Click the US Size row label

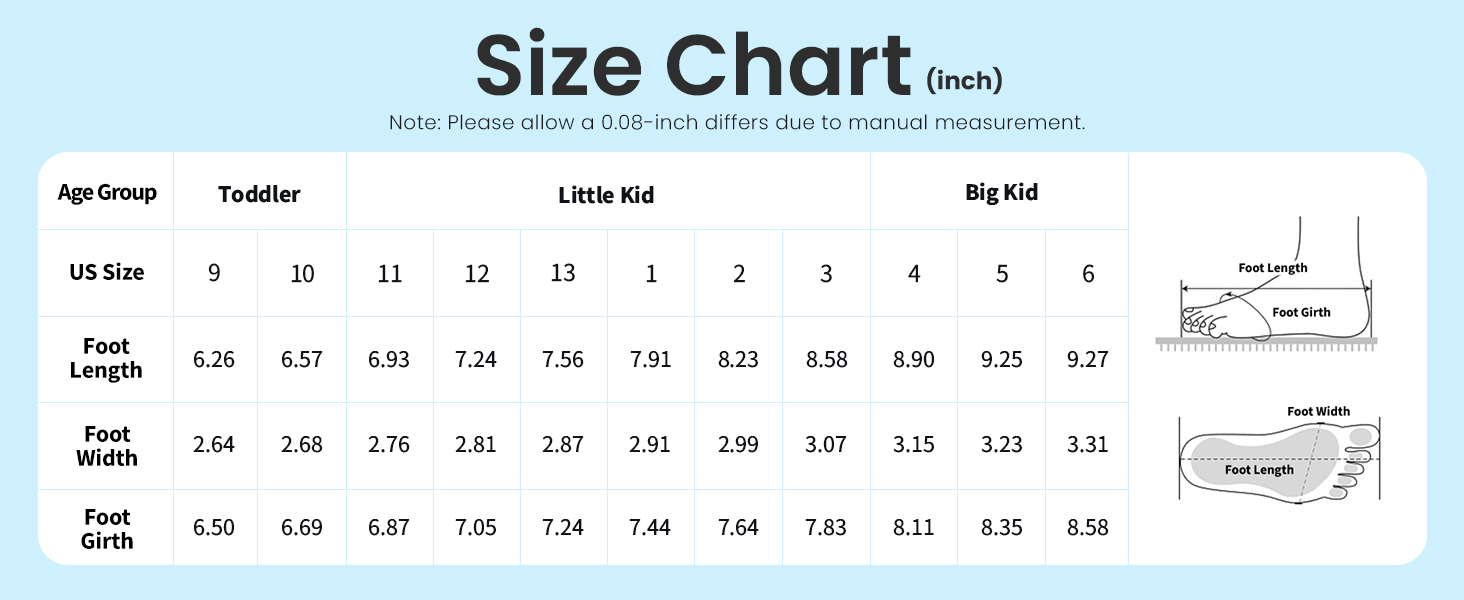pos(106,272)
